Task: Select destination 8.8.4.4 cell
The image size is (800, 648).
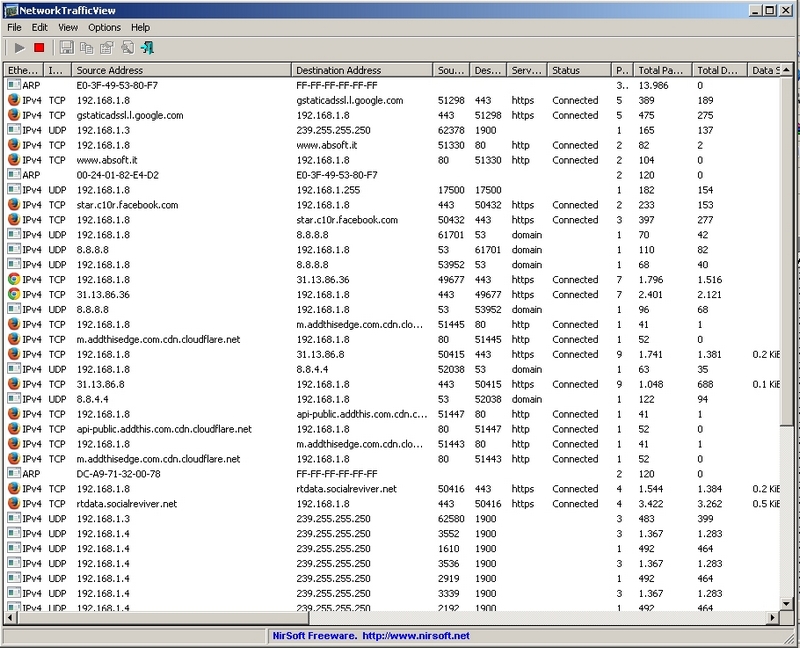Action: (x=312, y=369)
